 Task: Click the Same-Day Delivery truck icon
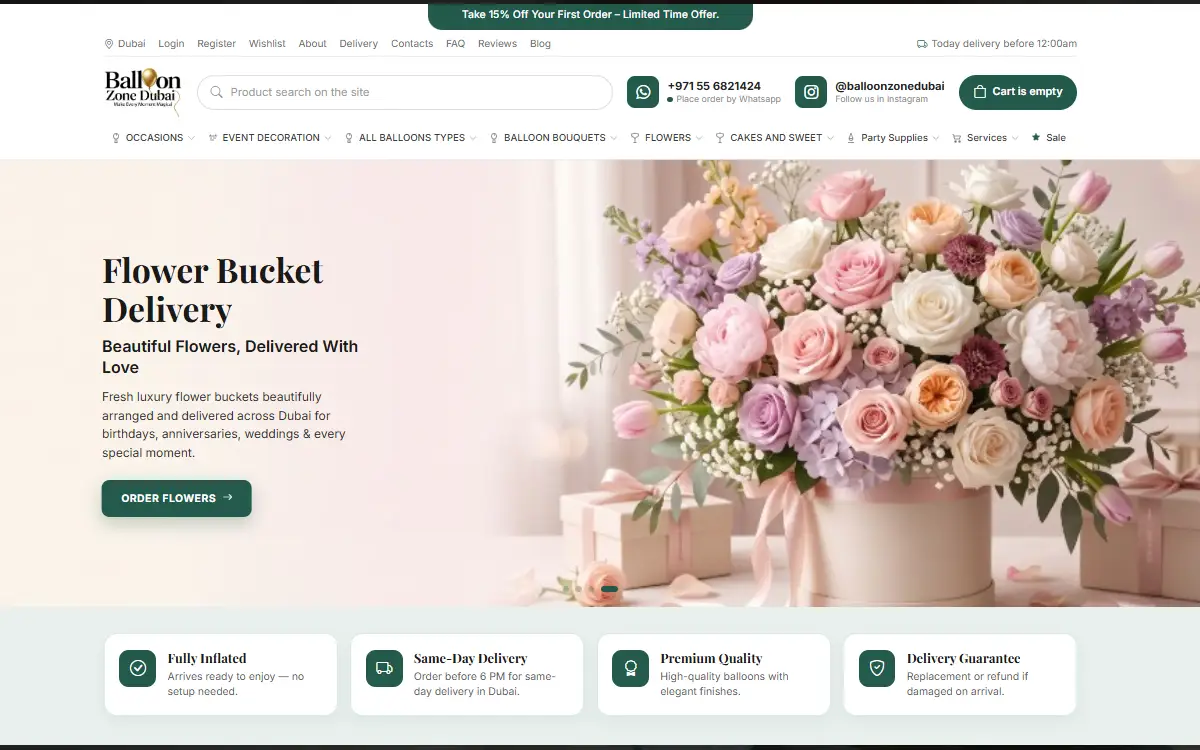(x=384, y=668)
